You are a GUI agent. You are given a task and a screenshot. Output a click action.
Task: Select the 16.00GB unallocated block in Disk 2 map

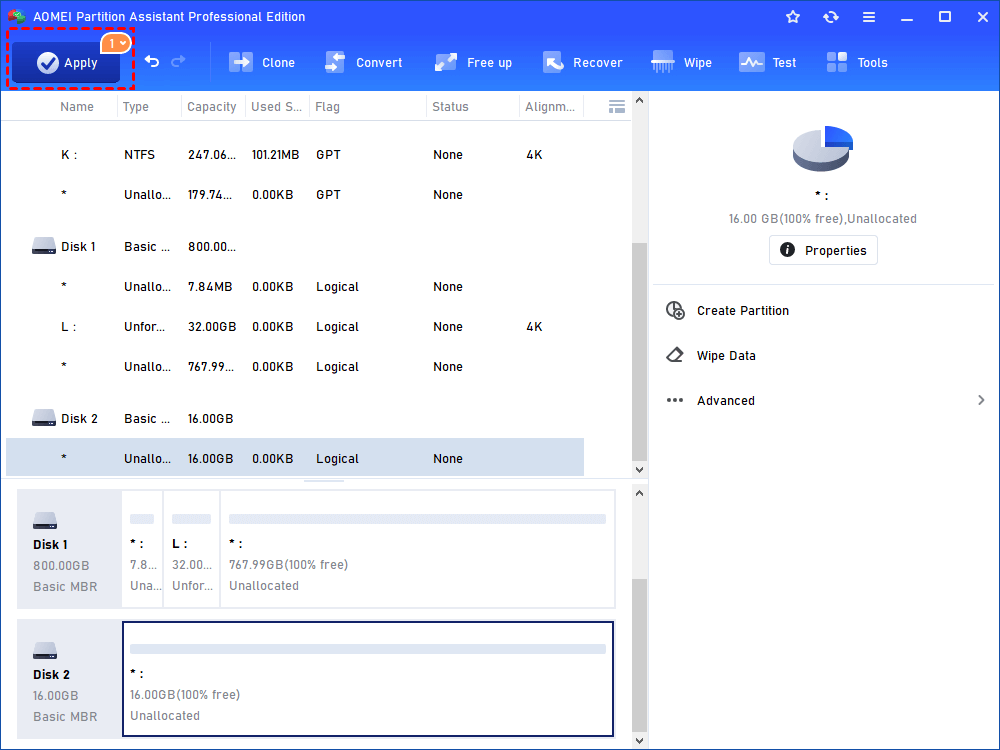pyautogui.click(x=368, y=679)
